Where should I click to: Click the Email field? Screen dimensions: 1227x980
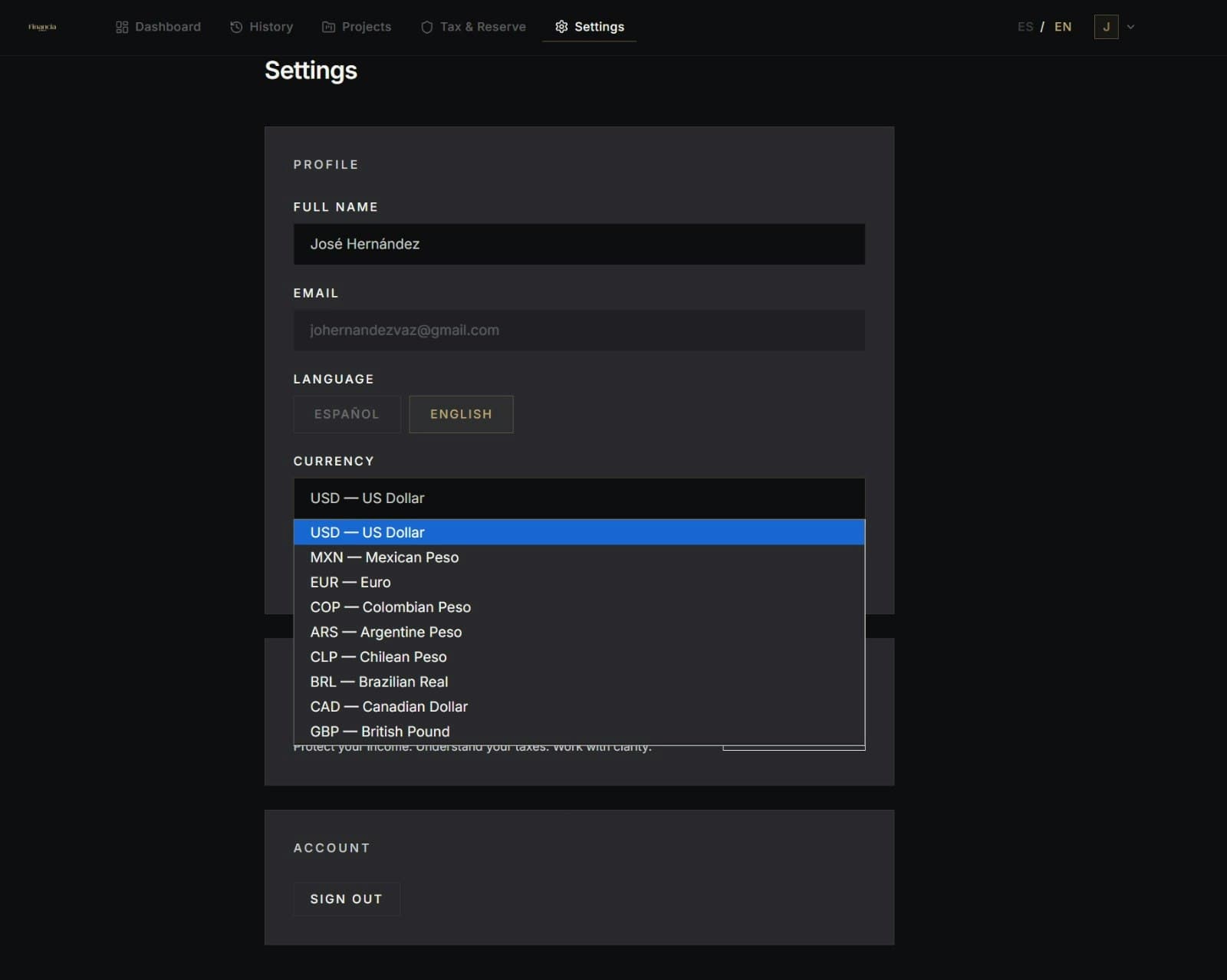pos(579,330)
